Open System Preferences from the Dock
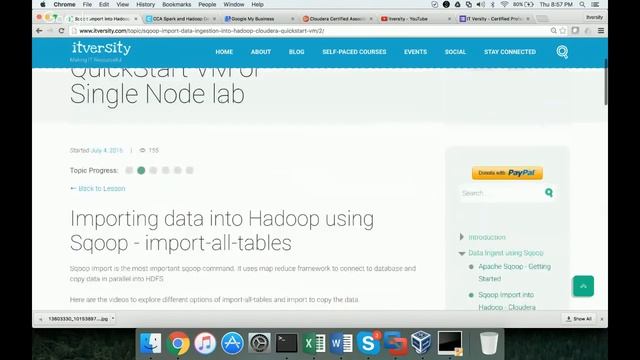The height and width of the screenshot is (360, 640). [x=259, y=343]
